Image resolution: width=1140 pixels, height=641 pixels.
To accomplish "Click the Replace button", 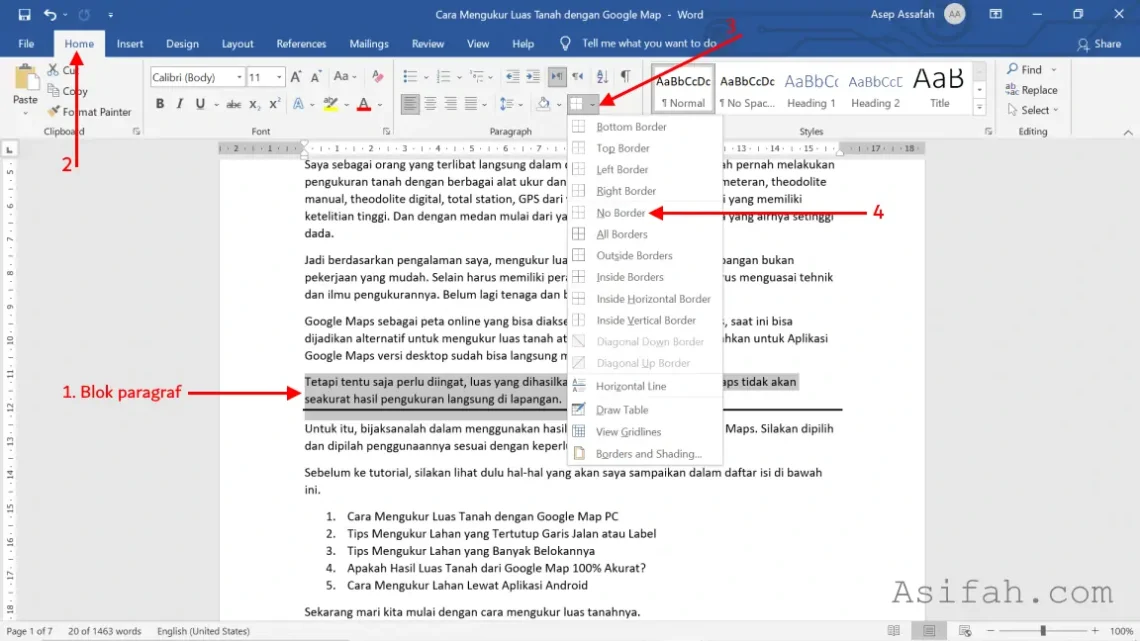I will [x=1032, y=90].
